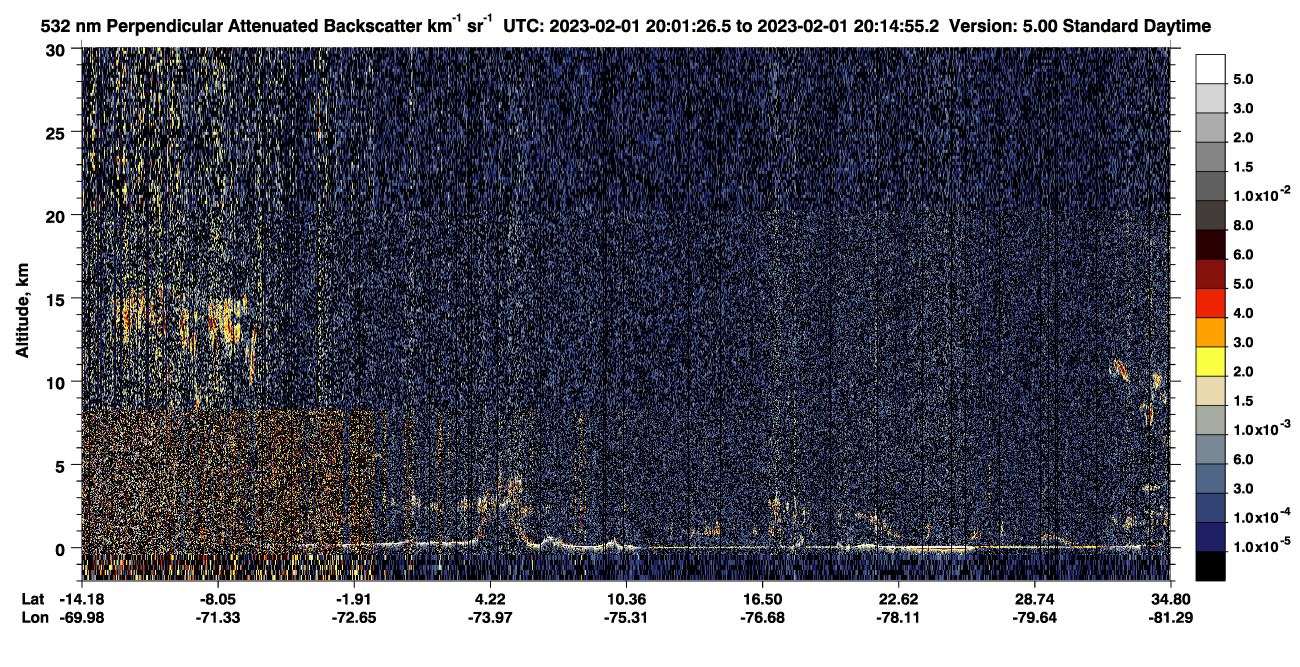This screenshot has height=667, width=1300.
Task: Select latitude value 4.22
Action: [x=490, y=599]
